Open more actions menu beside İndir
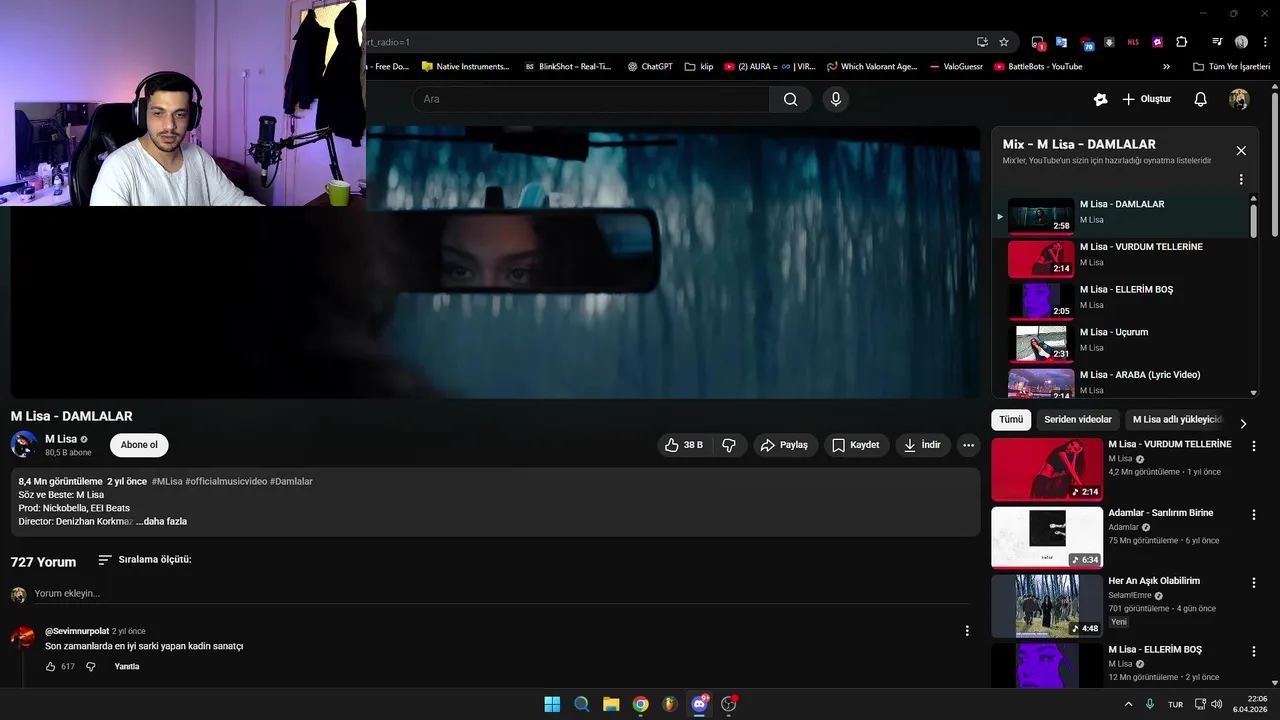Image resolution: width=1280 pixels, height=720 pixels. (x=968, y=445)
